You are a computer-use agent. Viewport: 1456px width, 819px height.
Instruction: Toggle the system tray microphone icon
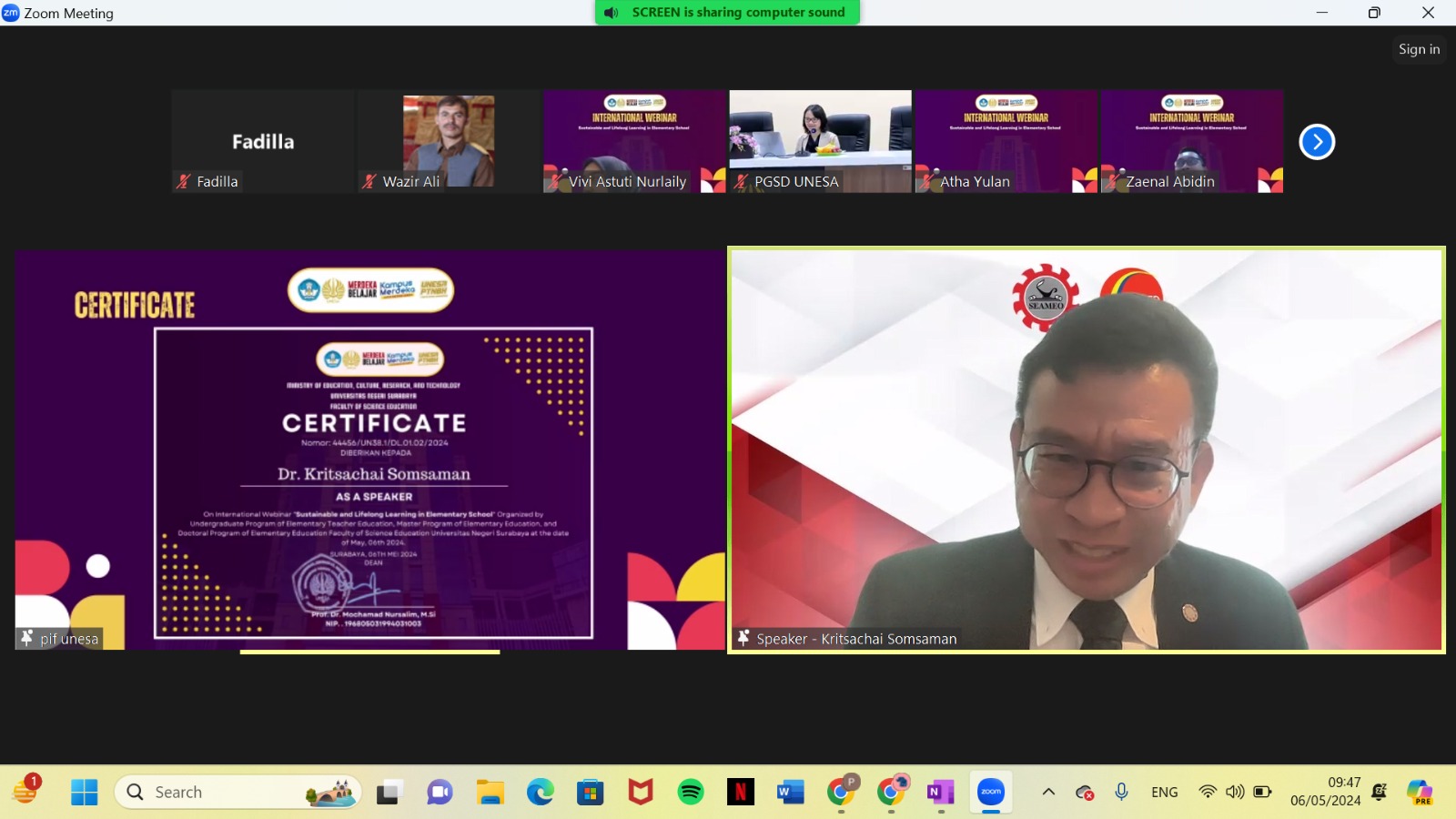point(1121,792)
